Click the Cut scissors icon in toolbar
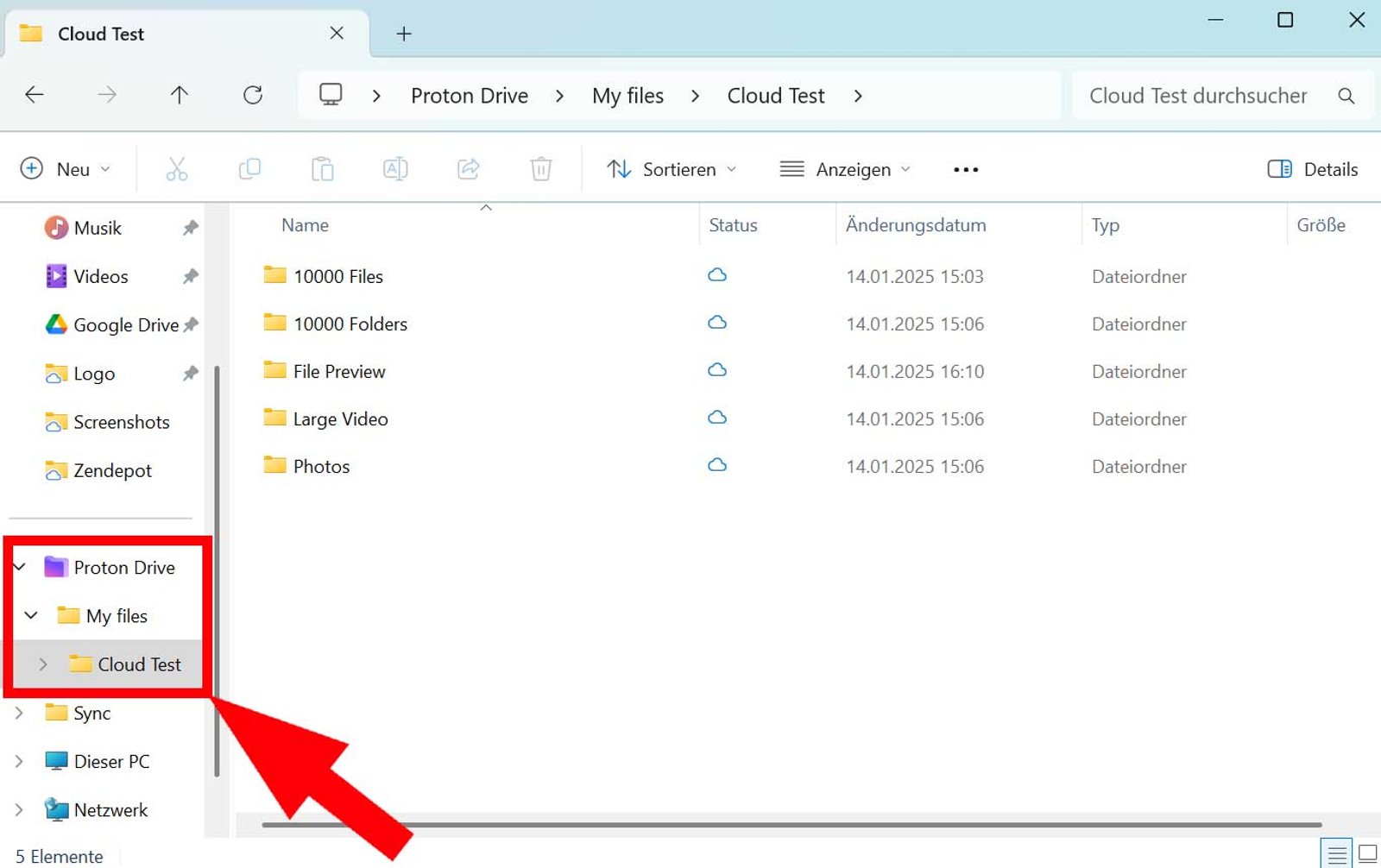Image resolution: width=1381 pixels, height=868 pixels. 176,169
